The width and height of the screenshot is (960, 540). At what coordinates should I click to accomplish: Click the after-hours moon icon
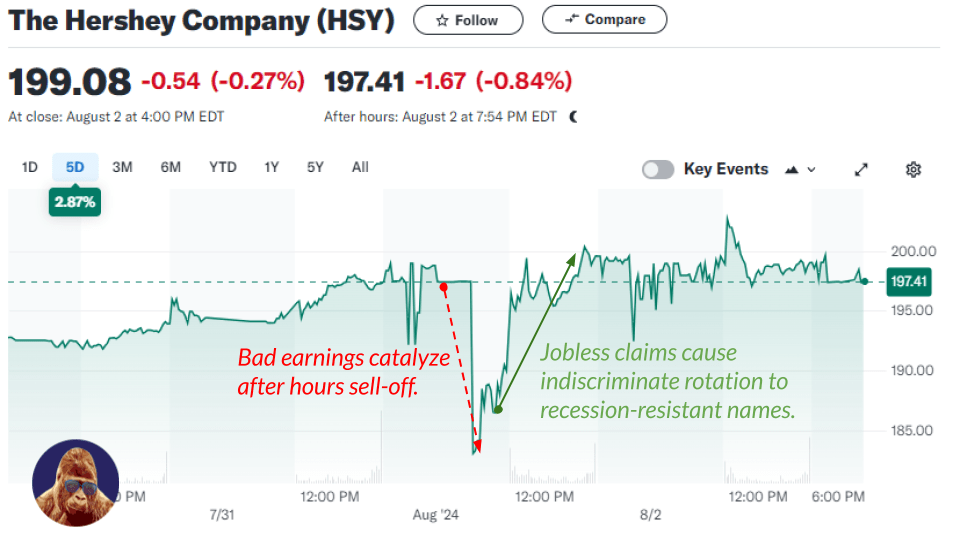coord(574,116)
